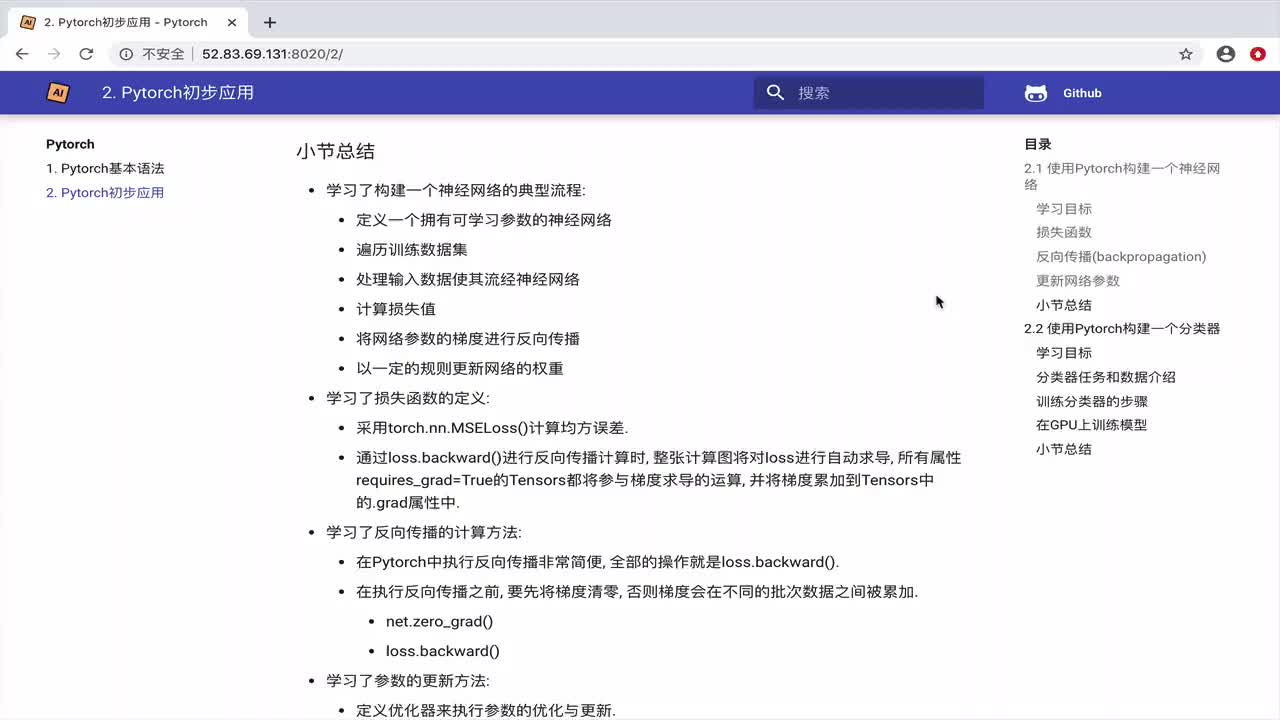Jump to 2.2 使用Pytorch构建一个分类器 section
1280x720 pixels.
[1122, 329]
